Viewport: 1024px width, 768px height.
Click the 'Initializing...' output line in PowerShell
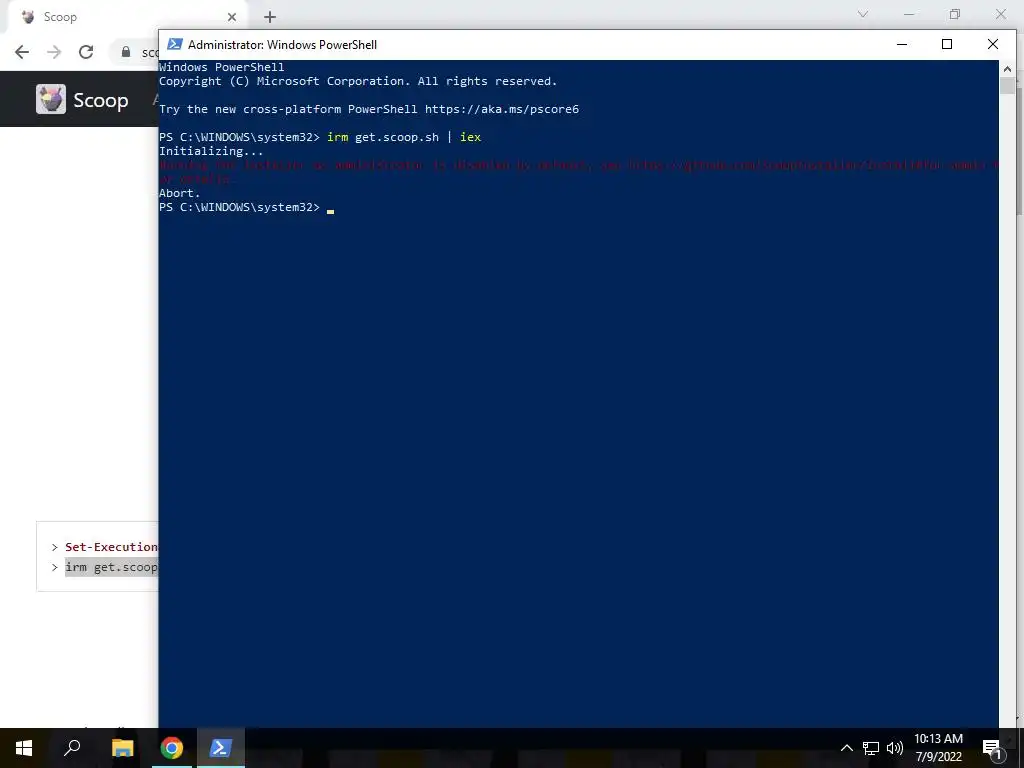click(x=211, y=151)
